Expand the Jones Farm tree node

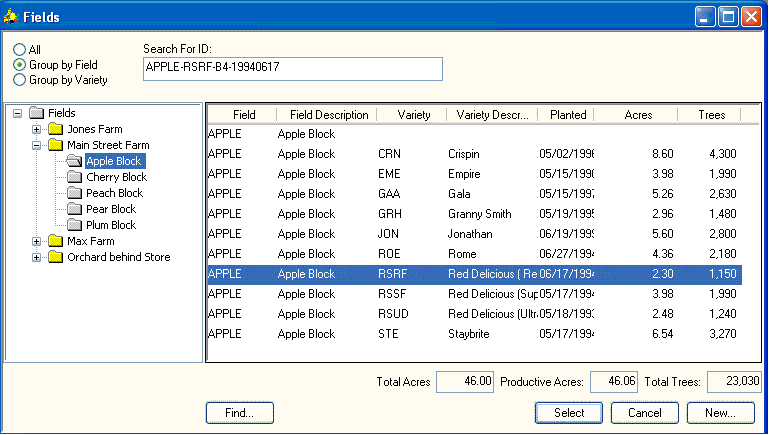37,129
